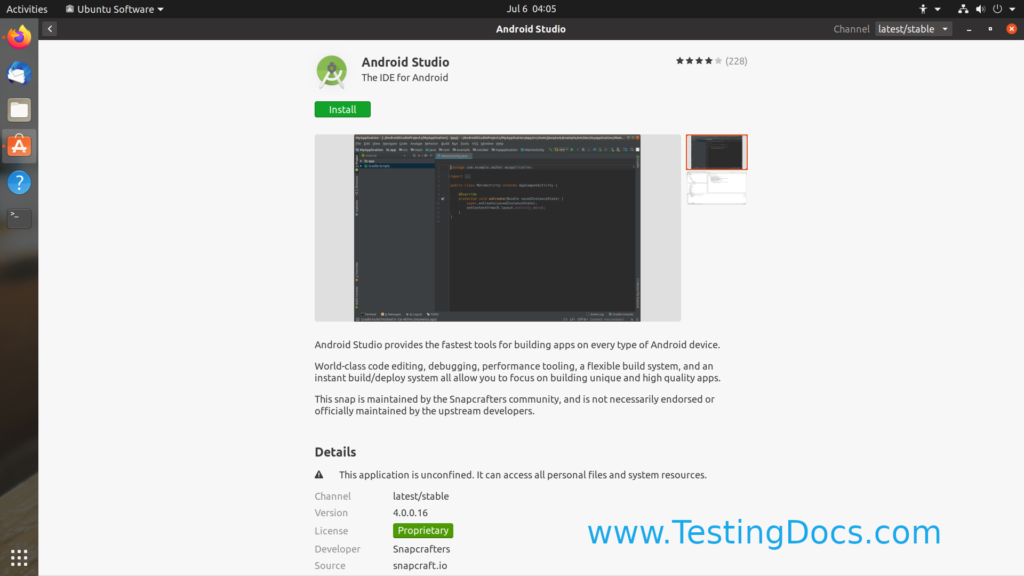This screenshot has width=1024, height=576.
Task: Launch Firefox from the dock
Action: click(18, 40)
